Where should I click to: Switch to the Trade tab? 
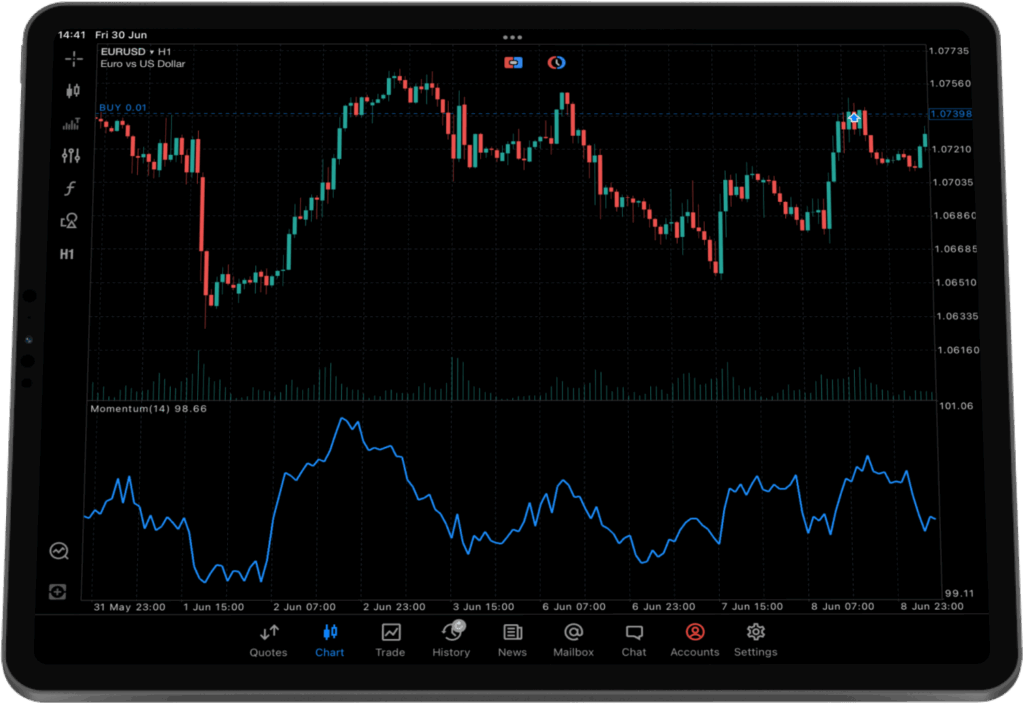click(x=391, y=641)
